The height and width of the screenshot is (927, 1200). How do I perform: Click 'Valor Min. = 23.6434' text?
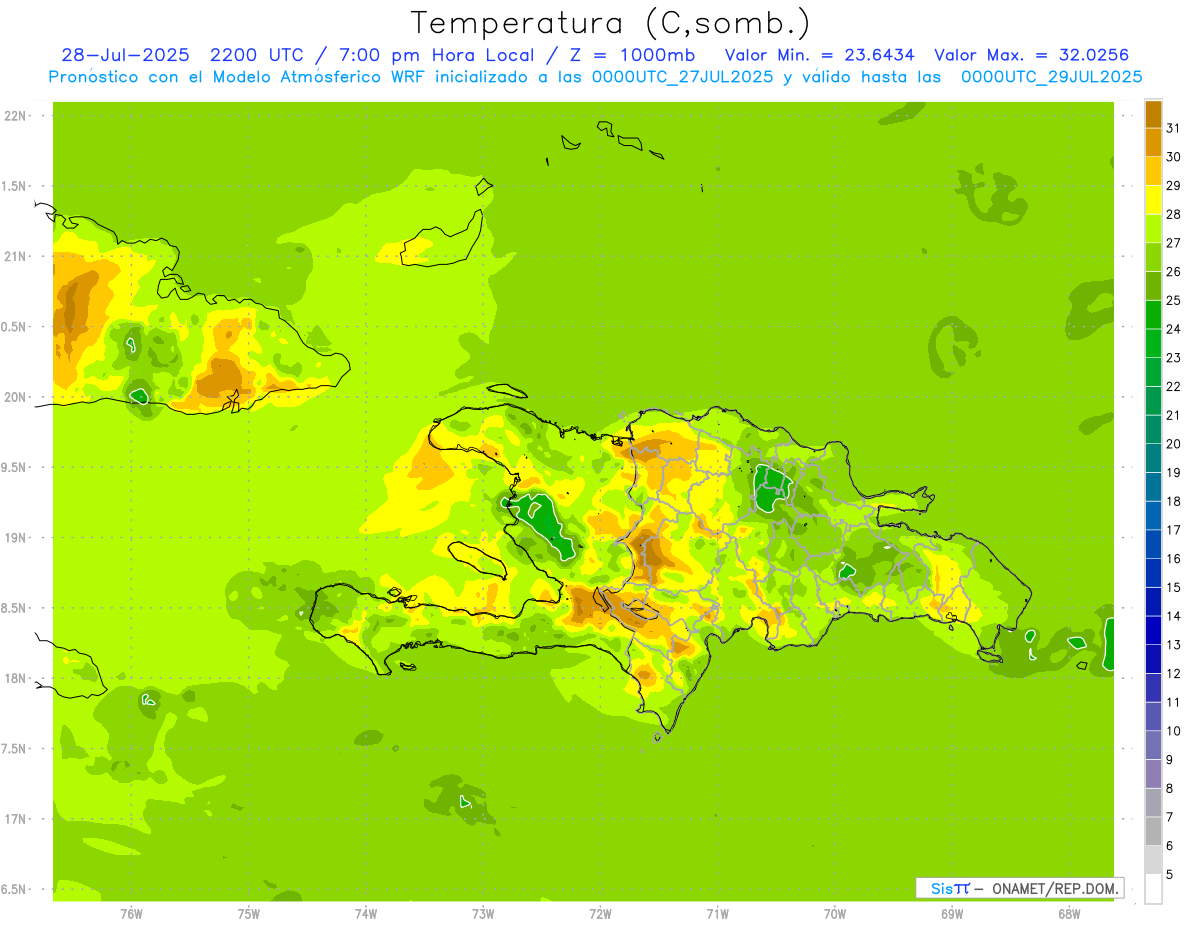[x=819, y=55]
